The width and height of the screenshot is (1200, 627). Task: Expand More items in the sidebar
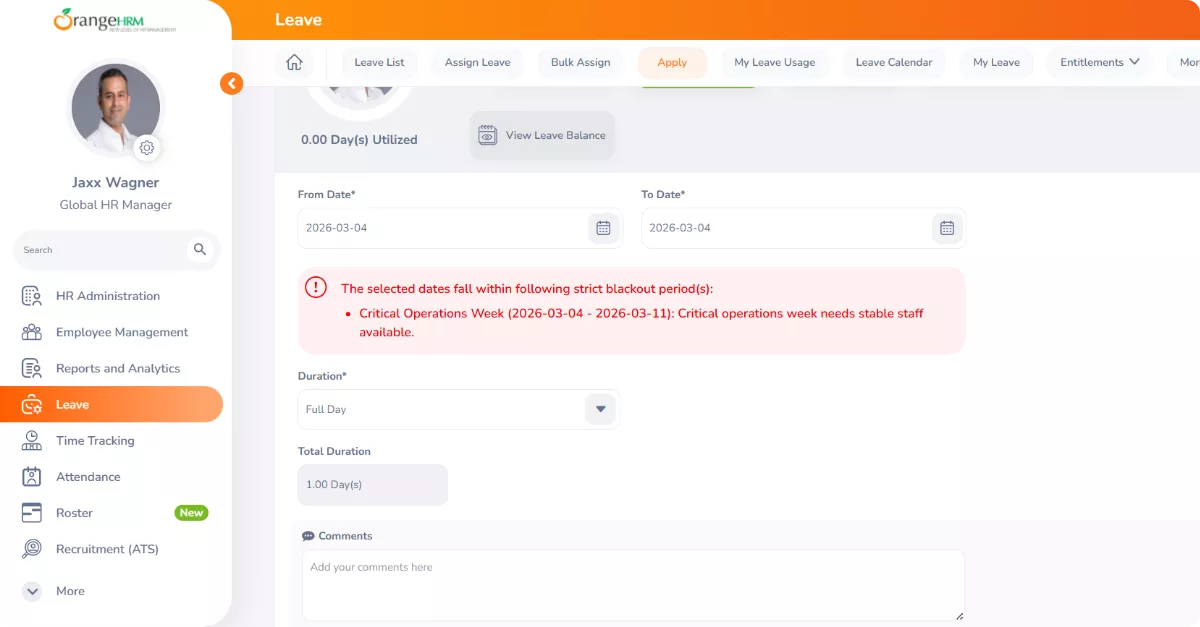point(70,591)
